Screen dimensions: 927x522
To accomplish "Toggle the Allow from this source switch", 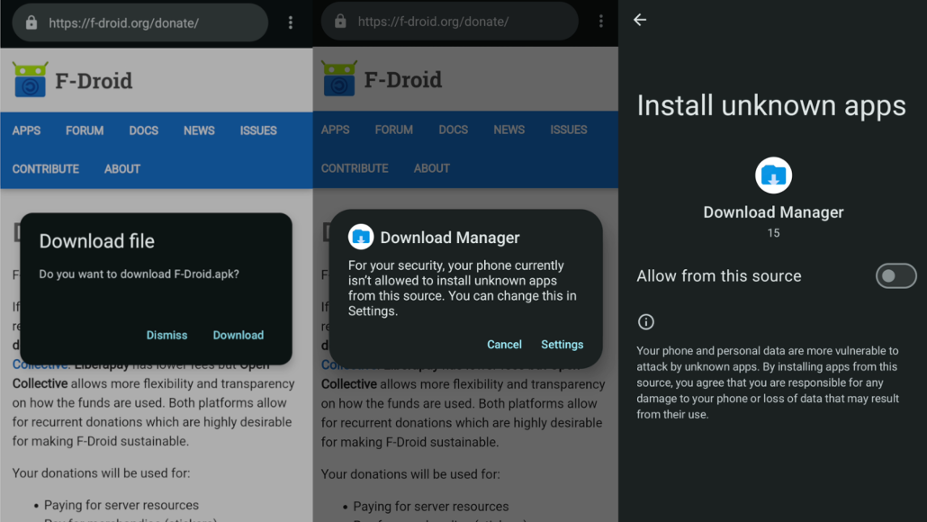I will tap(895, 276).
